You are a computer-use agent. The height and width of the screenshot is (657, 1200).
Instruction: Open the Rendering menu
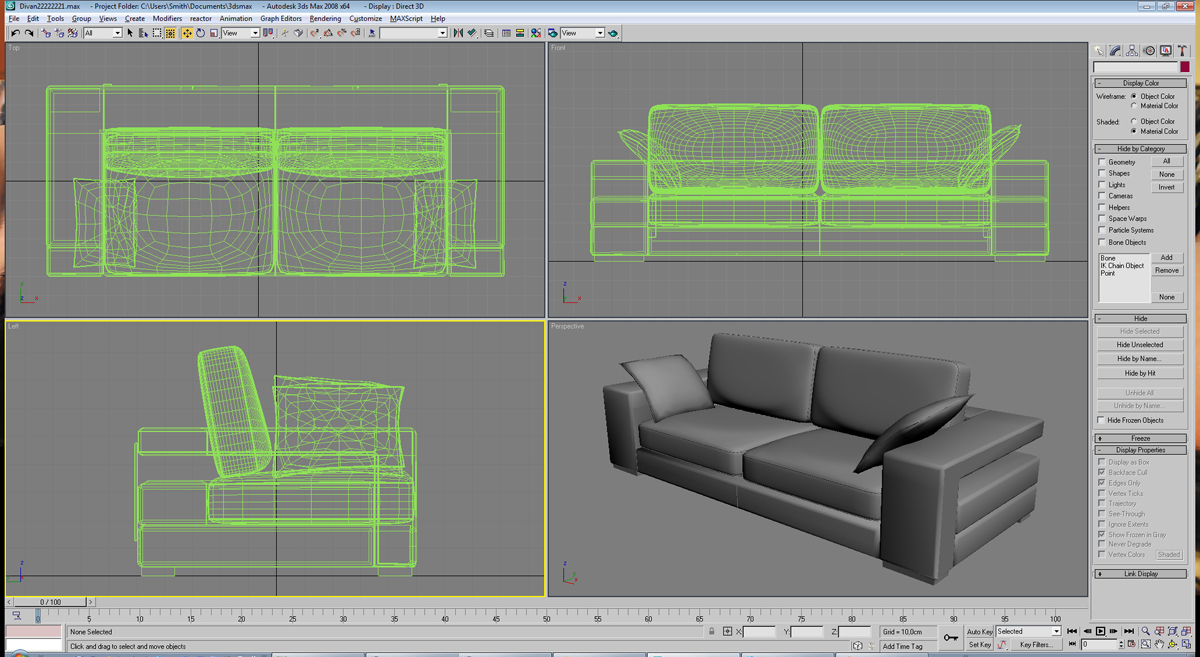coord(325,18)
